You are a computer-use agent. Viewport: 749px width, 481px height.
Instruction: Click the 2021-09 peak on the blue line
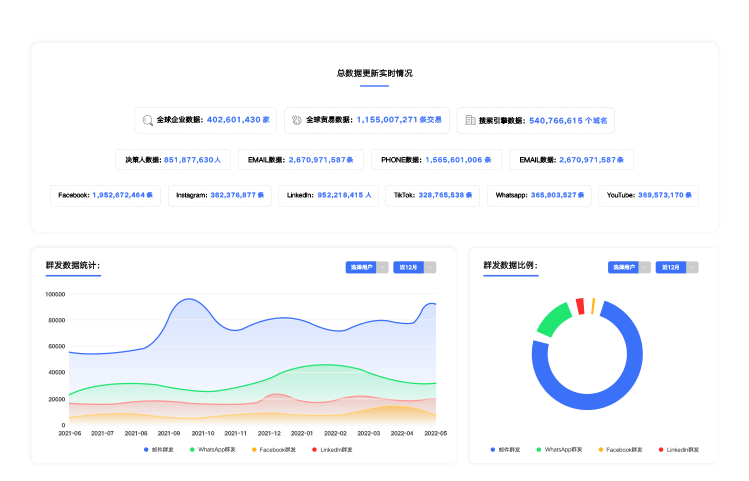(186, 299)
